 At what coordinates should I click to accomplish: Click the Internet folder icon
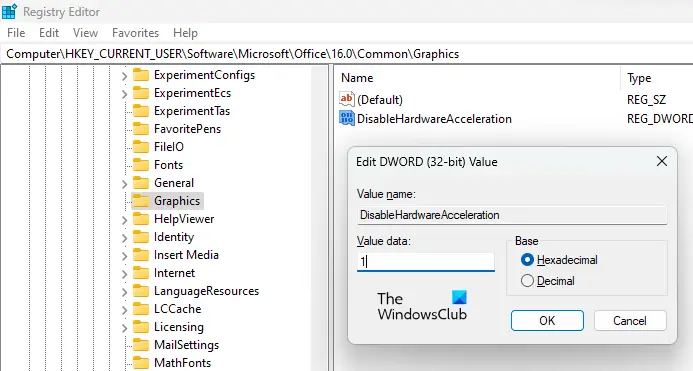(141, 273)
